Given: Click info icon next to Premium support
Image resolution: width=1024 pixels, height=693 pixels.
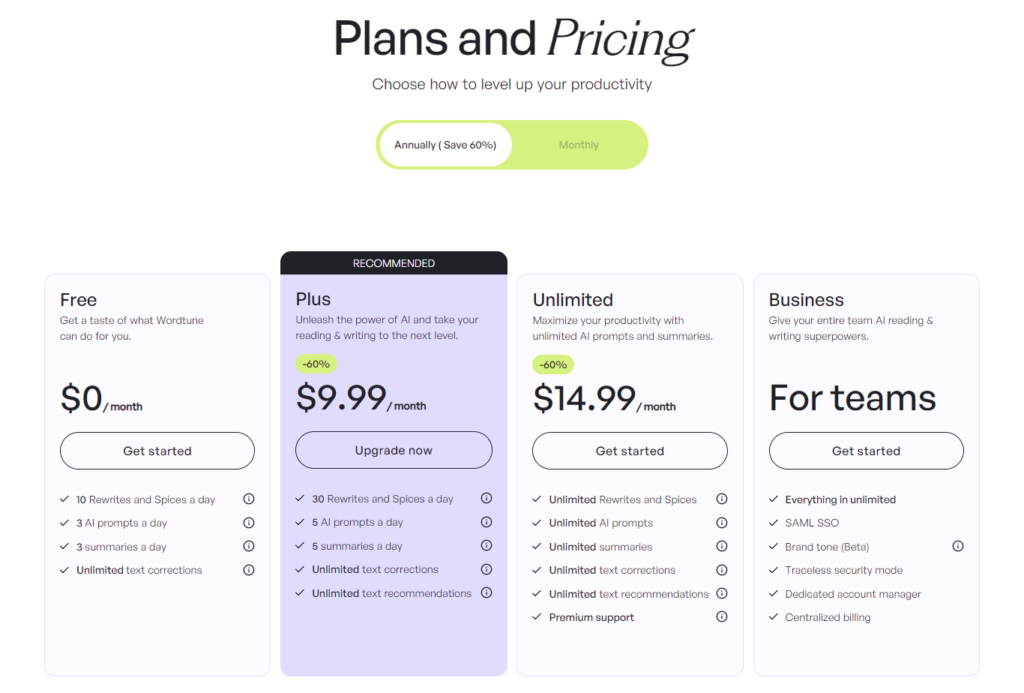Looking at the screenshot, I should (x=722, y=617).
